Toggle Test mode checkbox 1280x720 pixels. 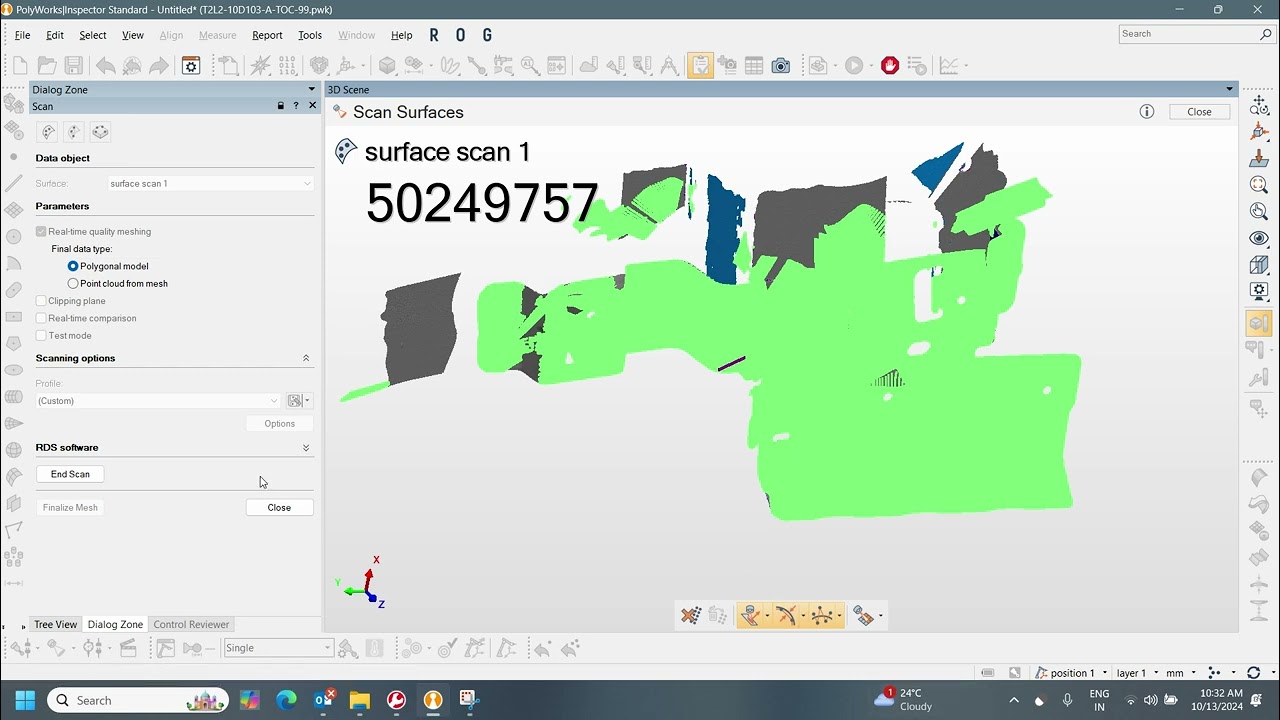41,336
